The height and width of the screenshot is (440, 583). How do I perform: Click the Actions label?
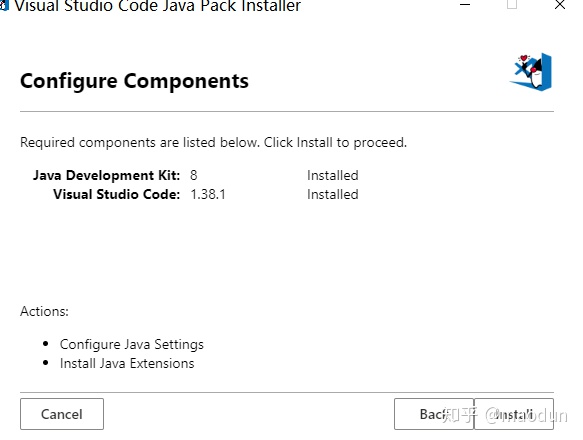[44, 311]
